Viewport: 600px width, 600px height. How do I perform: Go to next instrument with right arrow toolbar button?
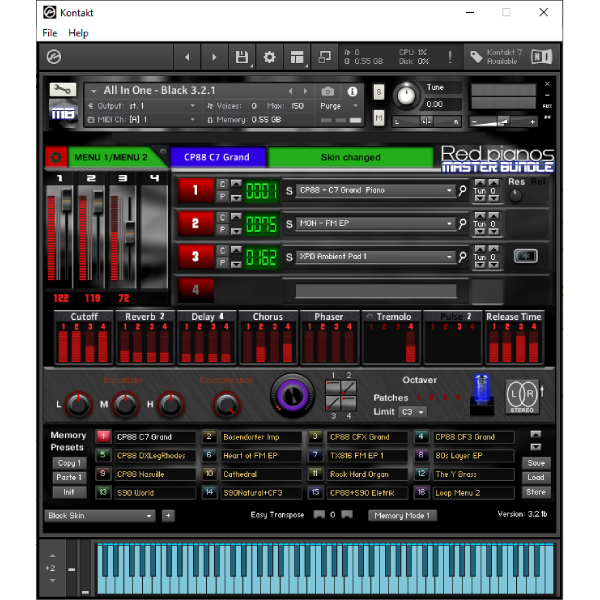(214, 57)
